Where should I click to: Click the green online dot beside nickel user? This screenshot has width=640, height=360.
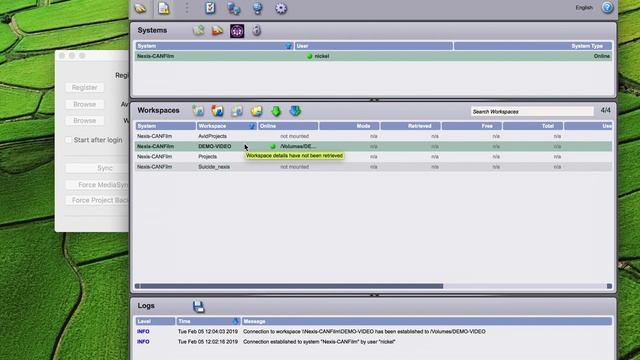pyautogui.click(x=309, y=56)
